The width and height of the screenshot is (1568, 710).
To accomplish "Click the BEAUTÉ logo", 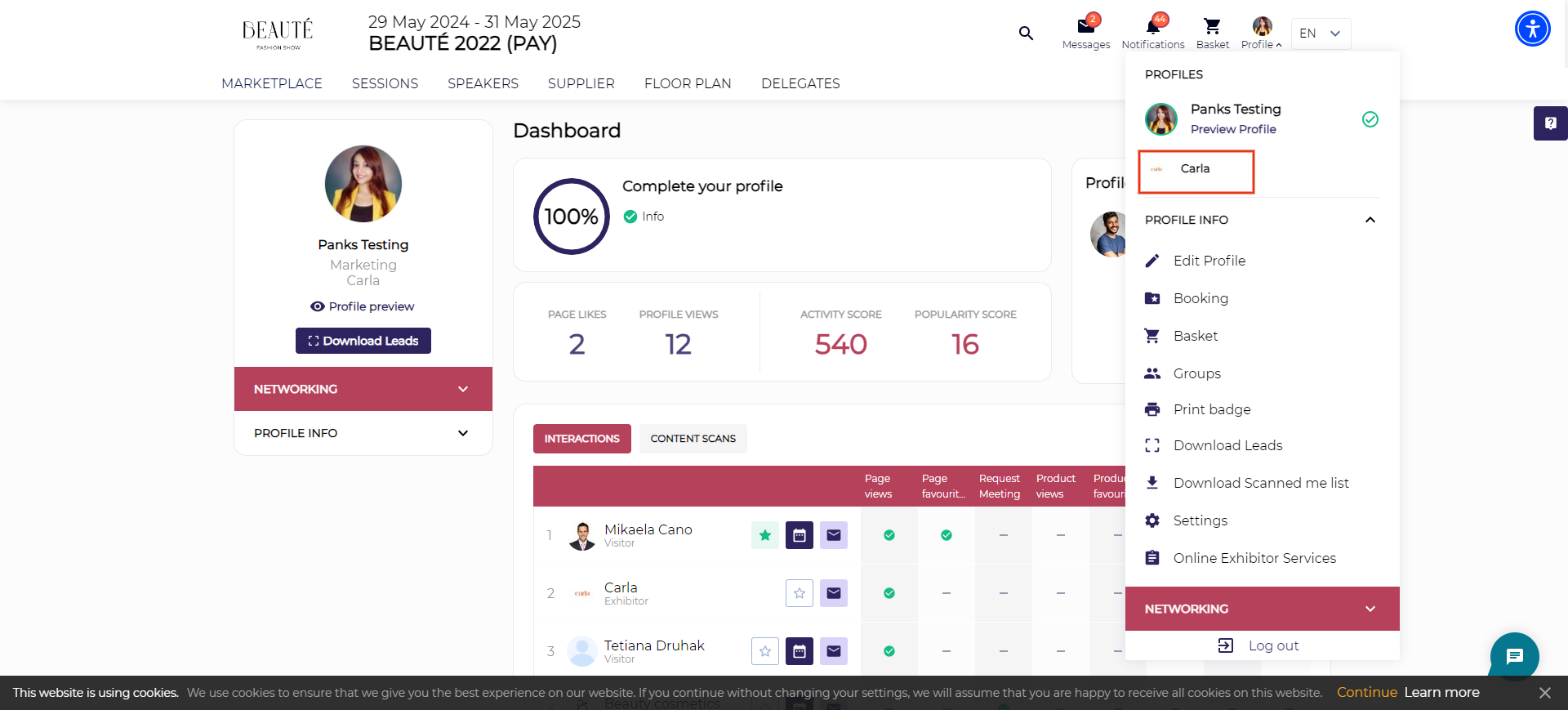I will point(278,33).
